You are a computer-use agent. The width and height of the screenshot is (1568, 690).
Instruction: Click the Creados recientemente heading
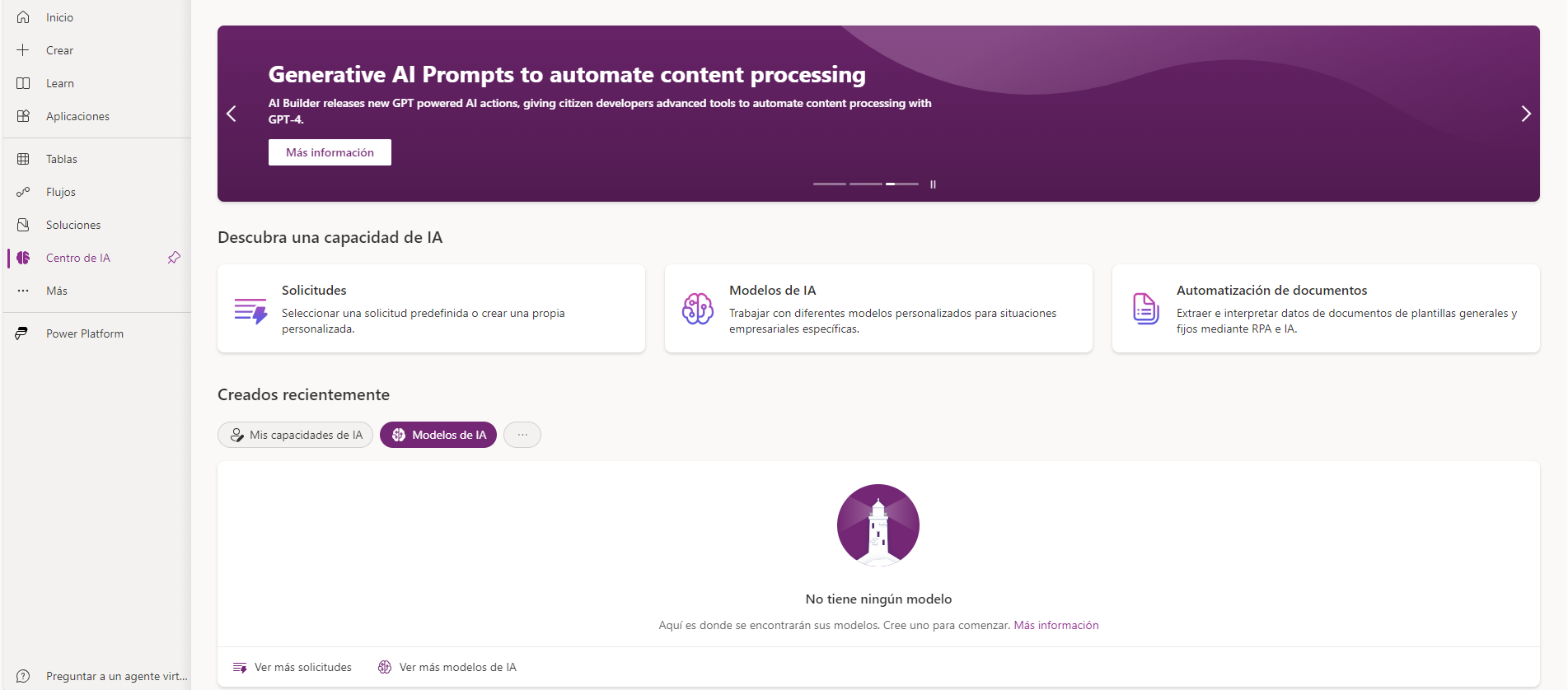303,395
